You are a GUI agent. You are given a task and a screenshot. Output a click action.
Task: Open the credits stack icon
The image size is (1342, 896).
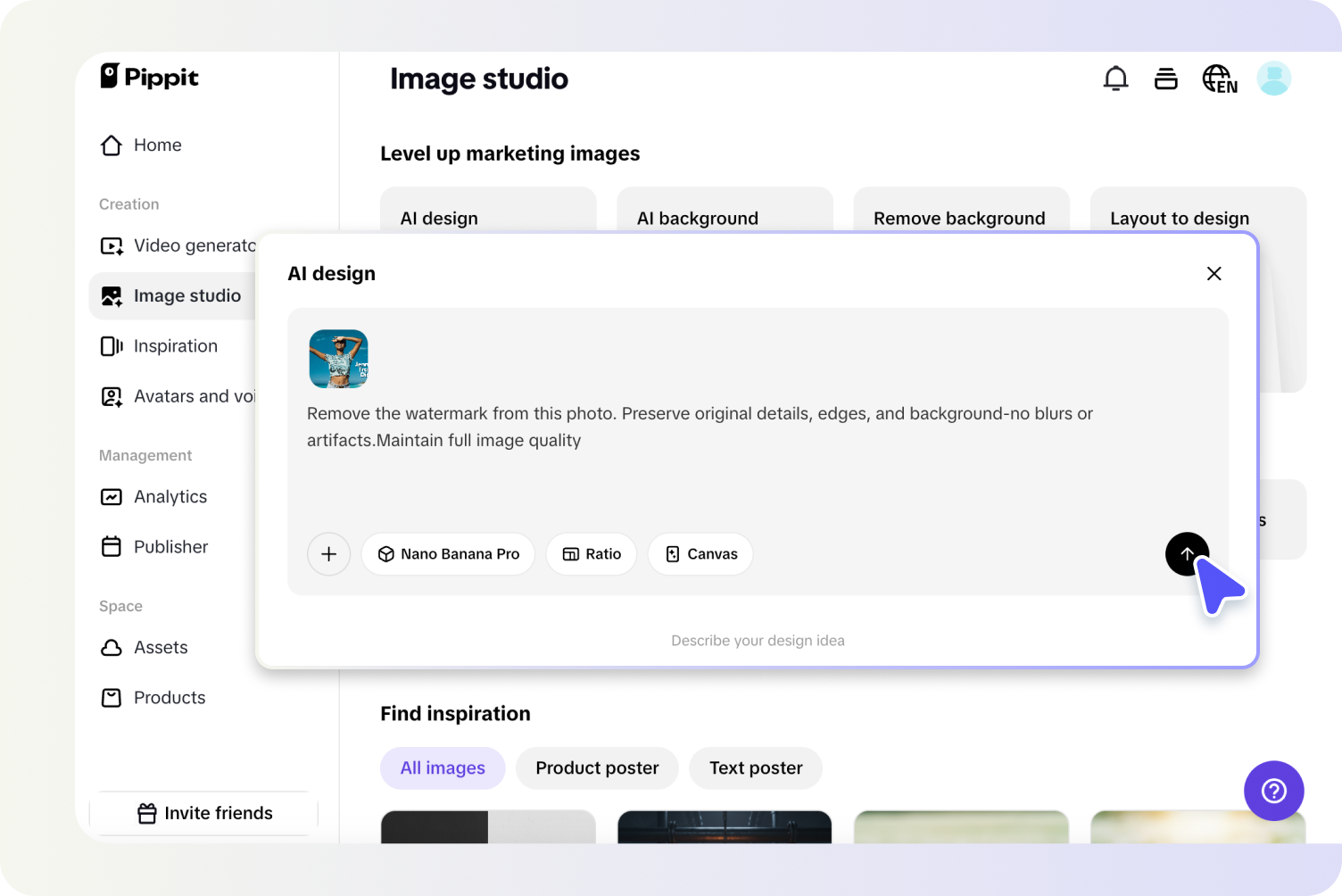point(1165,79)
